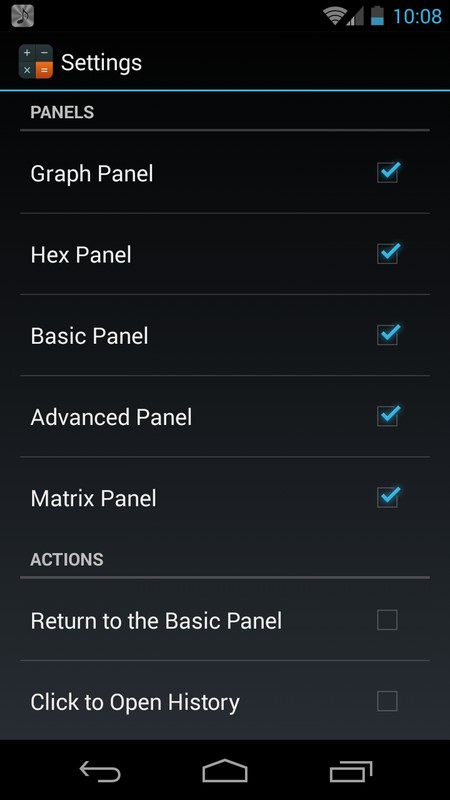Open the recent apps overview button
Viewport: 450px width, 800px height.
coord(351,771)
